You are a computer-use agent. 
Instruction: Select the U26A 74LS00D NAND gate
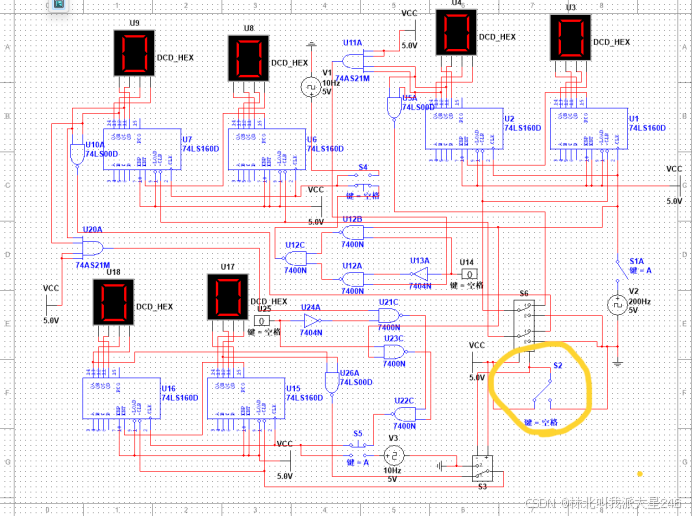[x=332, y=383]
